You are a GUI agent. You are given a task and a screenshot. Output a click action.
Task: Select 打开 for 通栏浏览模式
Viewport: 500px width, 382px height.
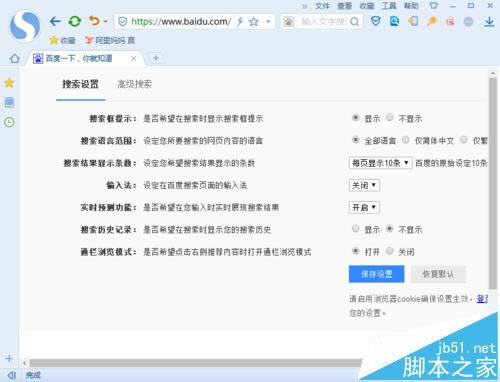click(x=356, y=251)
